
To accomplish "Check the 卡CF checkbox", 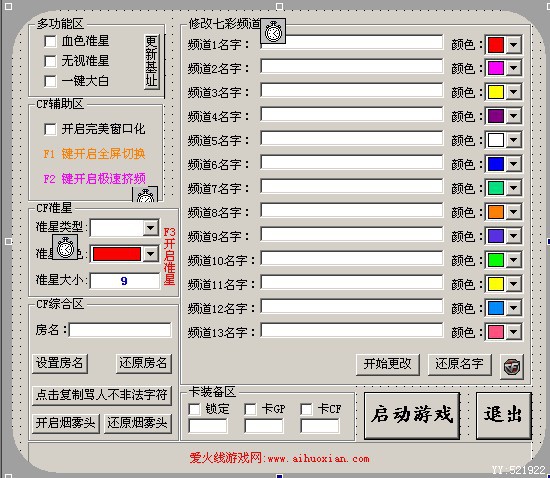I will pos(306,409).
